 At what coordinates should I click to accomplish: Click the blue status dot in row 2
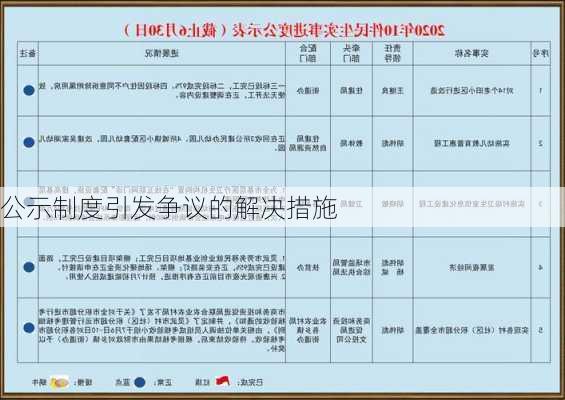point(29,142)
